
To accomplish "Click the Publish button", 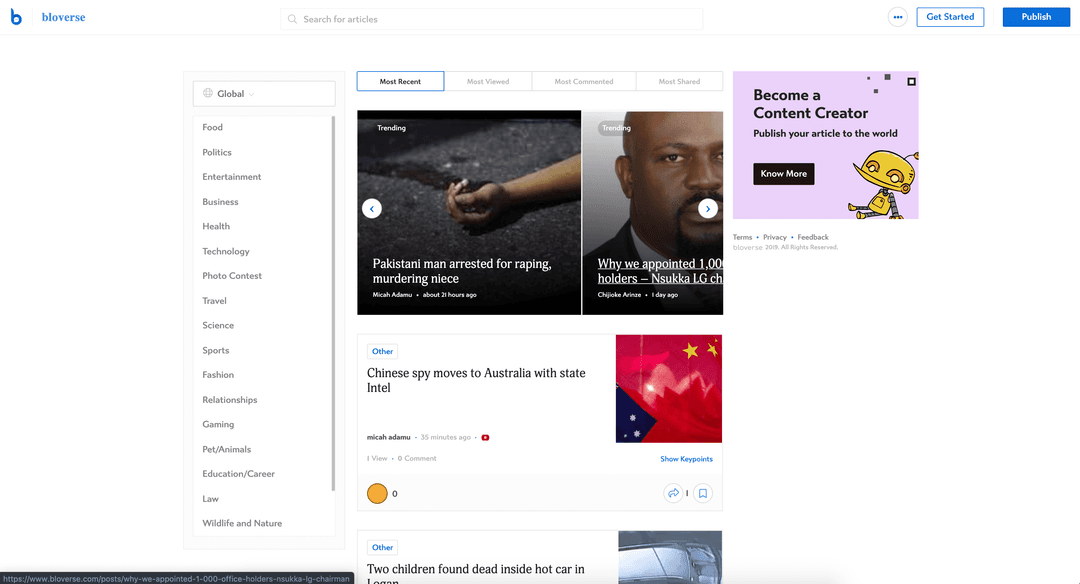I will [1036, 16].
